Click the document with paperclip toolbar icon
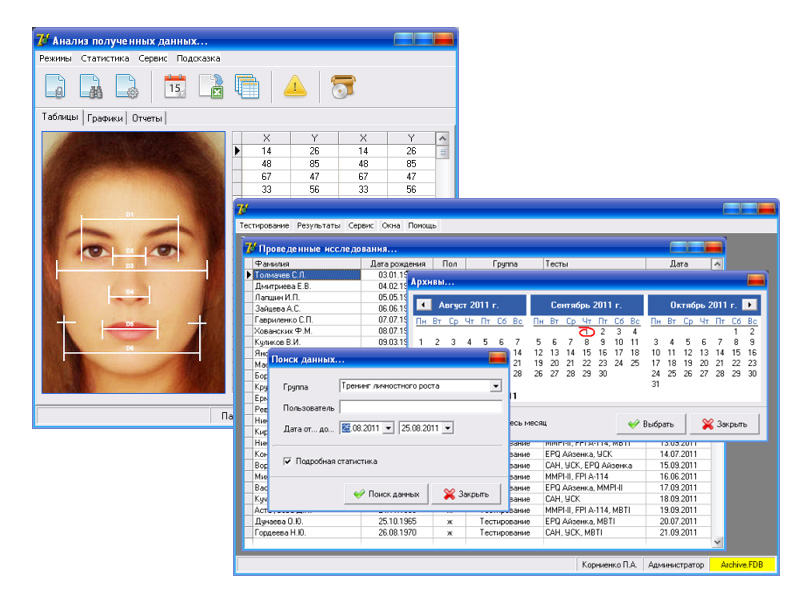 tap(55, 87)
